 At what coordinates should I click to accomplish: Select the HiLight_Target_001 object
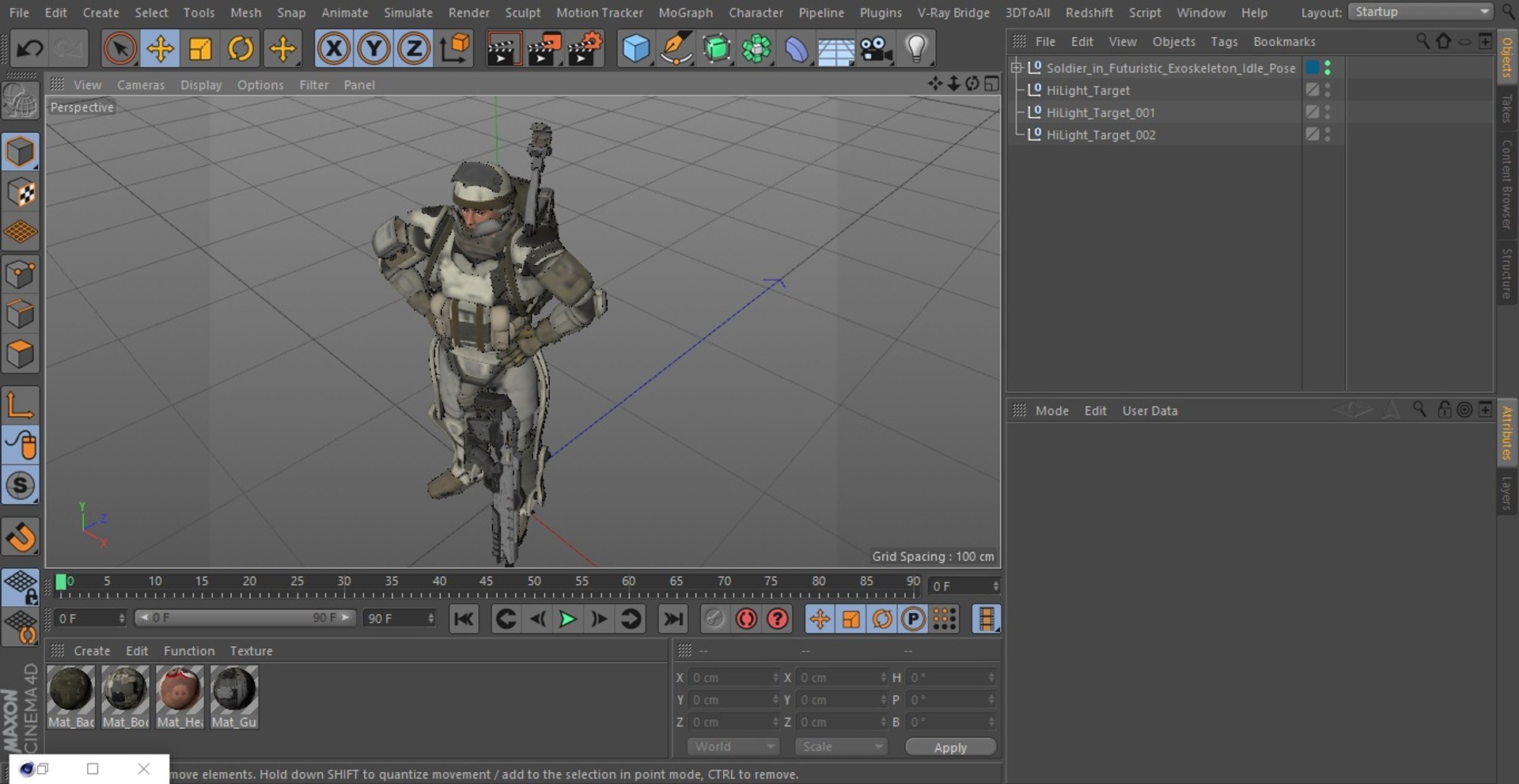[1100, 112]
